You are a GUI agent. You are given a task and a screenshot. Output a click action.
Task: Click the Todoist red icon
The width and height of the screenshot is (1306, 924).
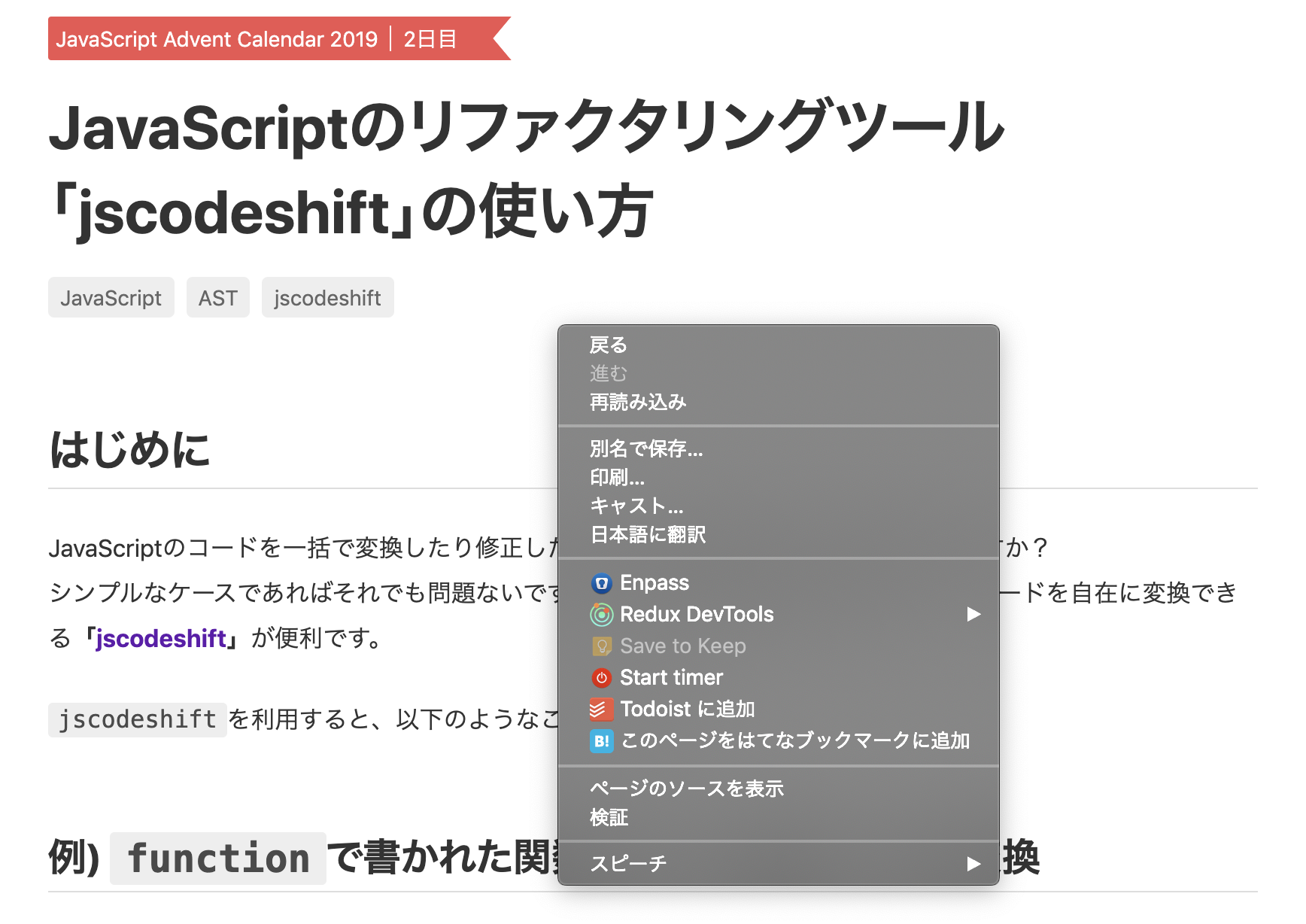point(601,710)
